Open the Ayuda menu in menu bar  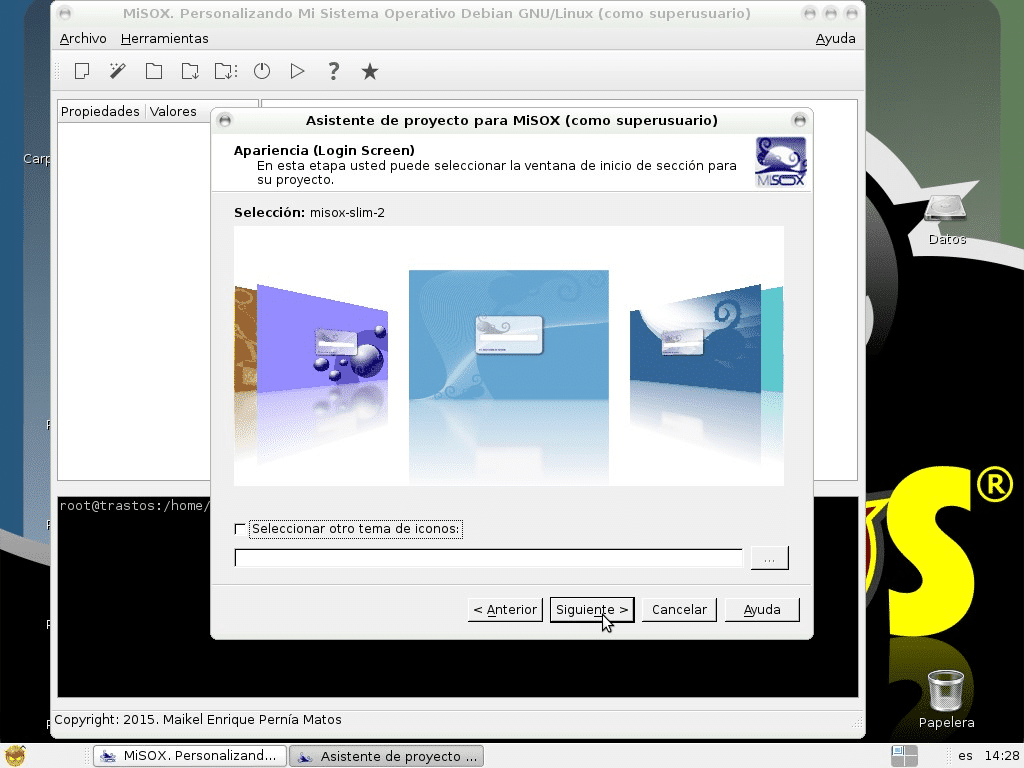(x=835, y=39)
